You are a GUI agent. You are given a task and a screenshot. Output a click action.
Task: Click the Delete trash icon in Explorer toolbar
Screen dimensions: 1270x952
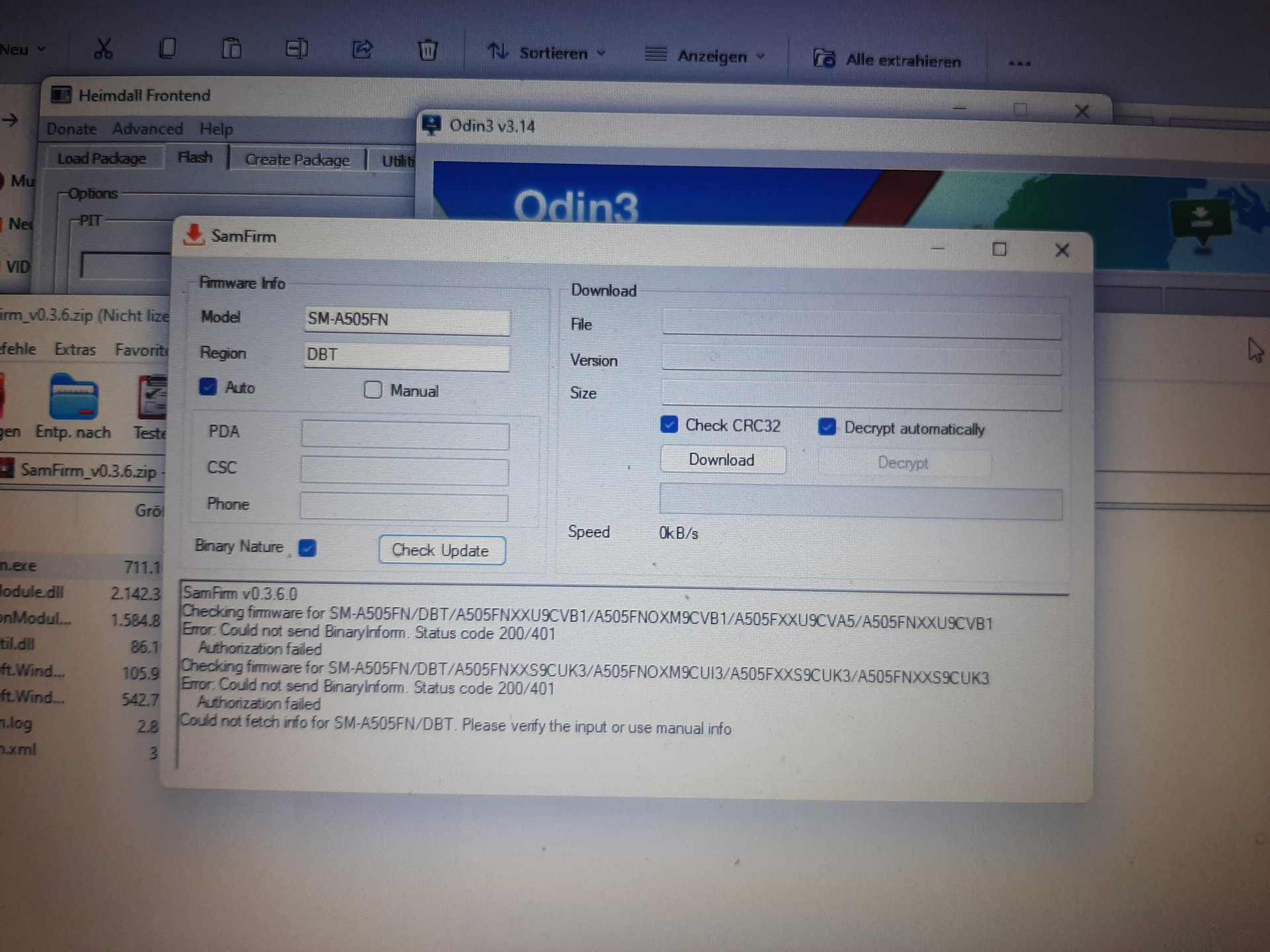click(x=428, y=50)
